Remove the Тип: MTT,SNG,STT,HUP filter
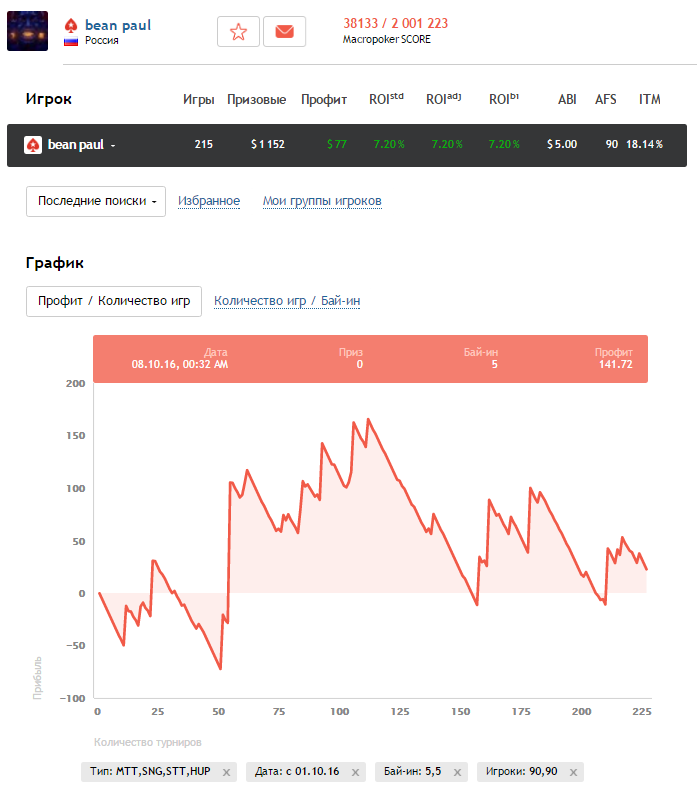The width and height of the screenshot is (697, 809). pos(226,772)
